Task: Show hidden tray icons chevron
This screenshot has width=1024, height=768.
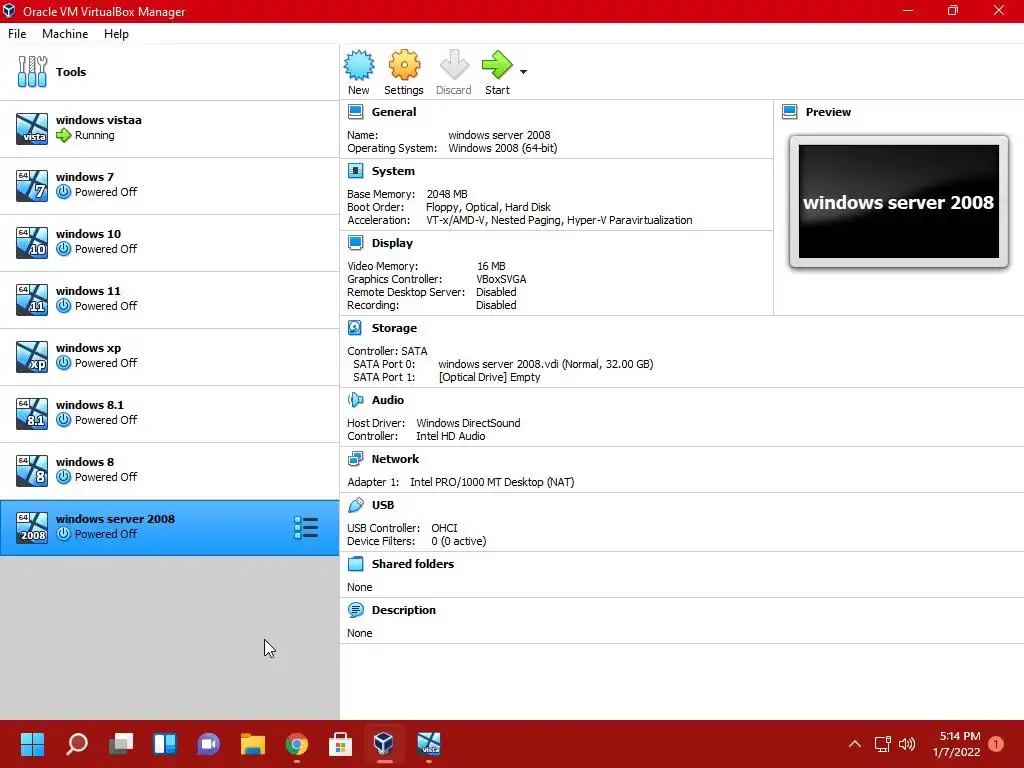Action: 854,744
